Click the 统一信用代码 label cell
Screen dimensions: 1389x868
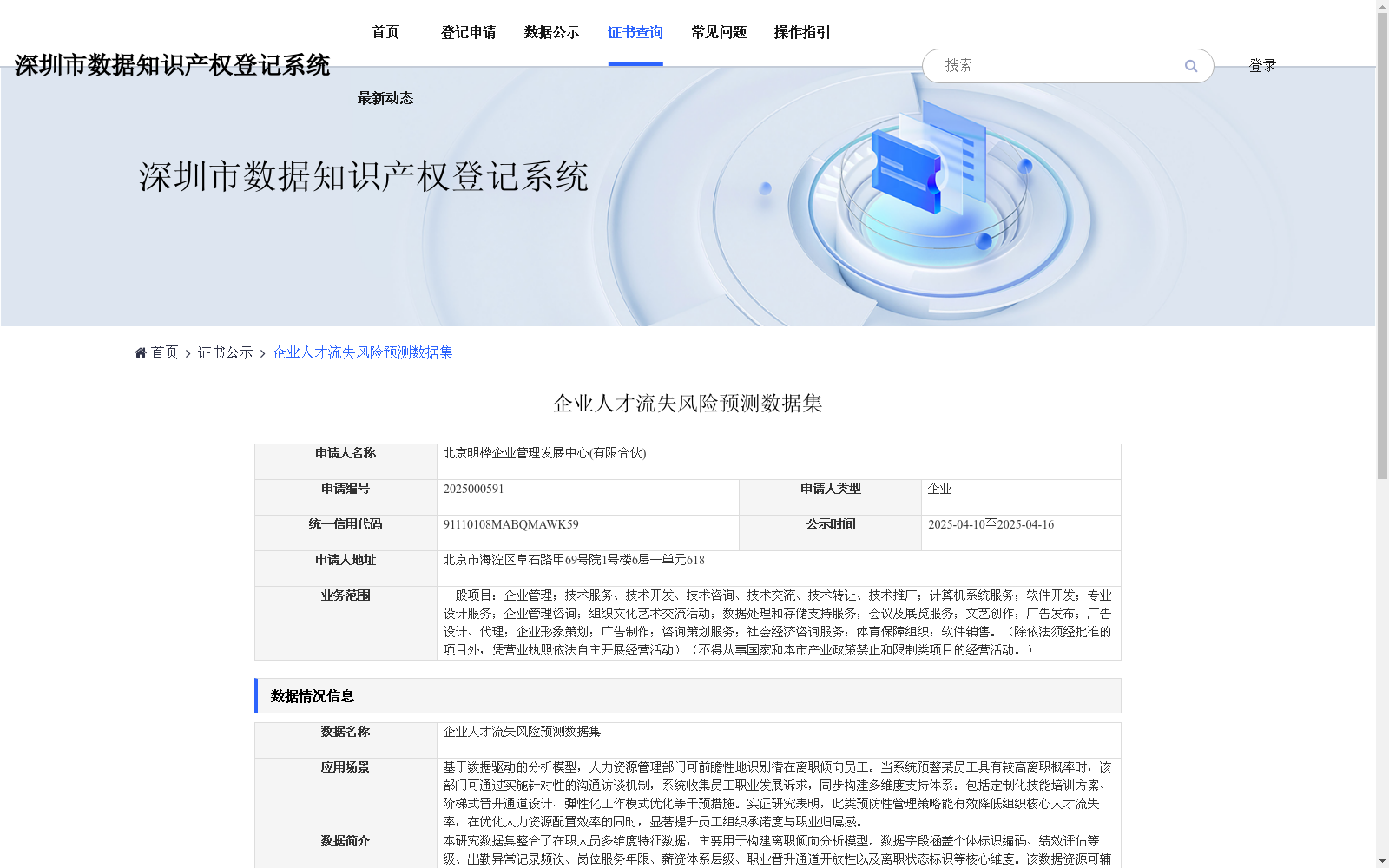[x=346, y=533]
